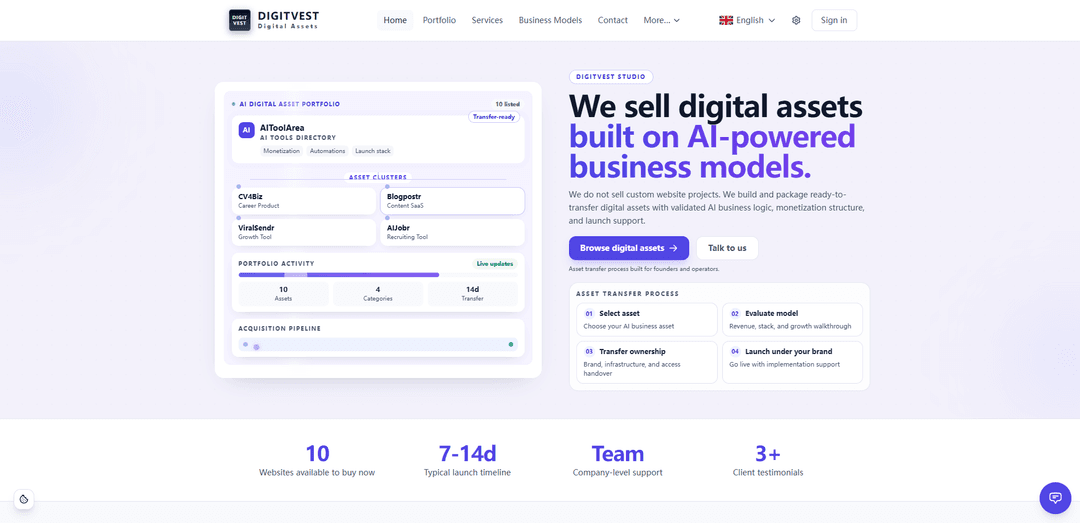Expand the More... menu dropdown
The image size is (1080, 523).
point(662,20)
